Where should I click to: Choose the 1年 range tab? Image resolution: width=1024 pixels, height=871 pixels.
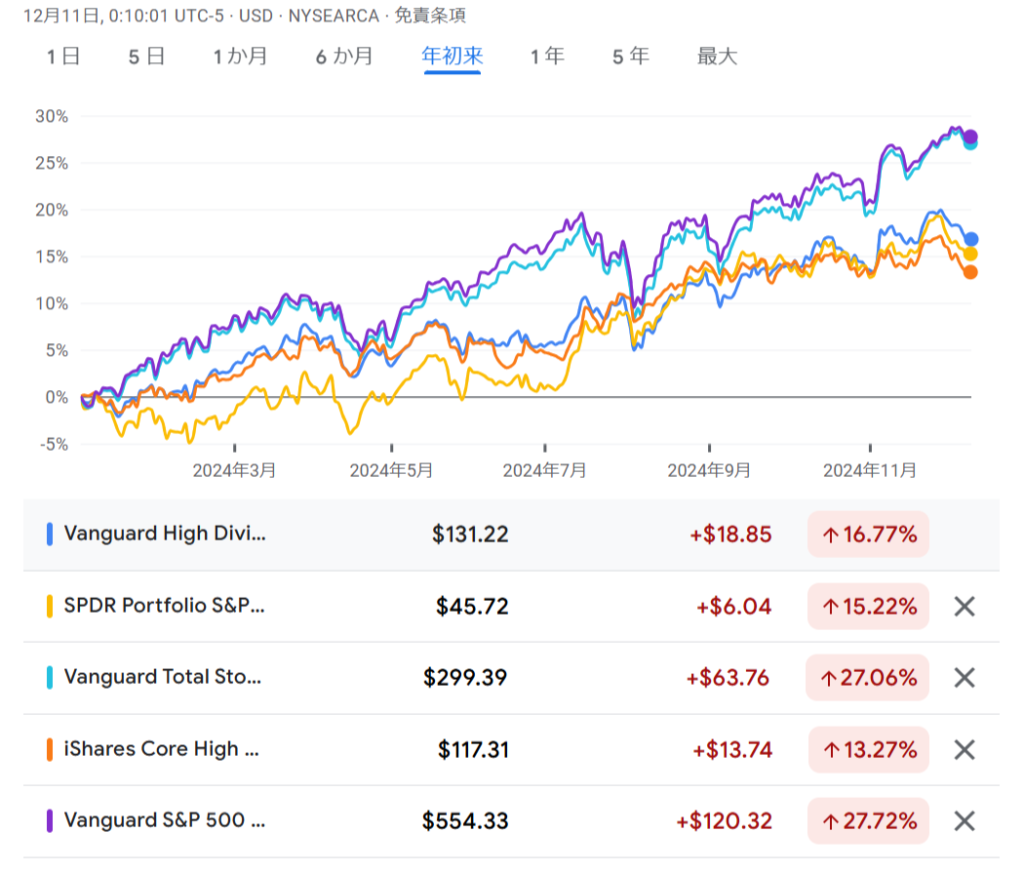[x=547, y=56]
